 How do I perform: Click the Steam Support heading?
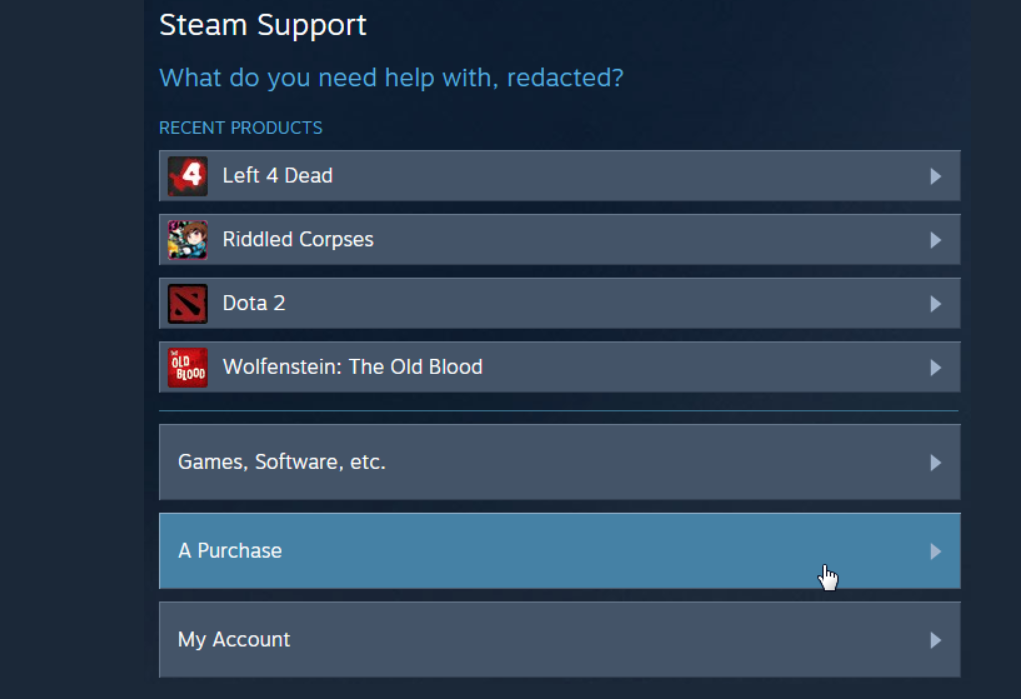[262, 26]
